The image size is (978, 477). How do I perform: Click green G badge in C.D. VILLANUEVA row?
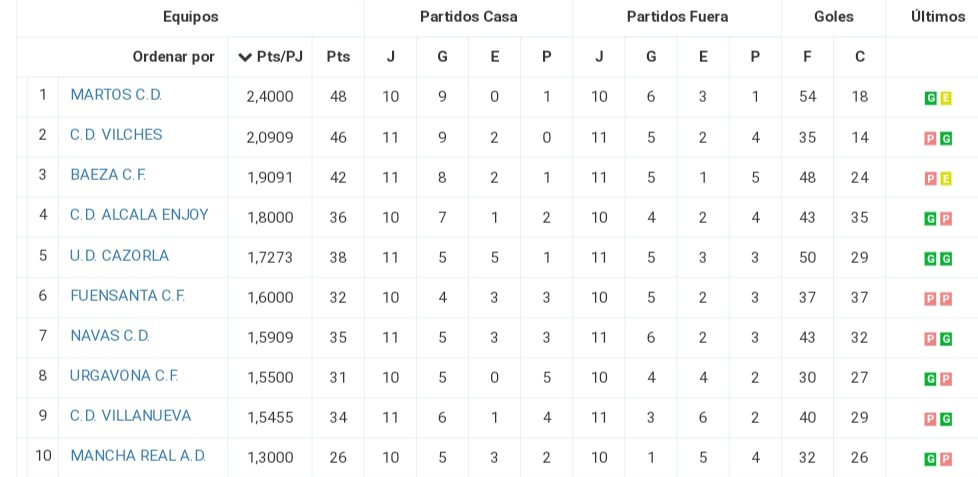click(x=946, y=419)
